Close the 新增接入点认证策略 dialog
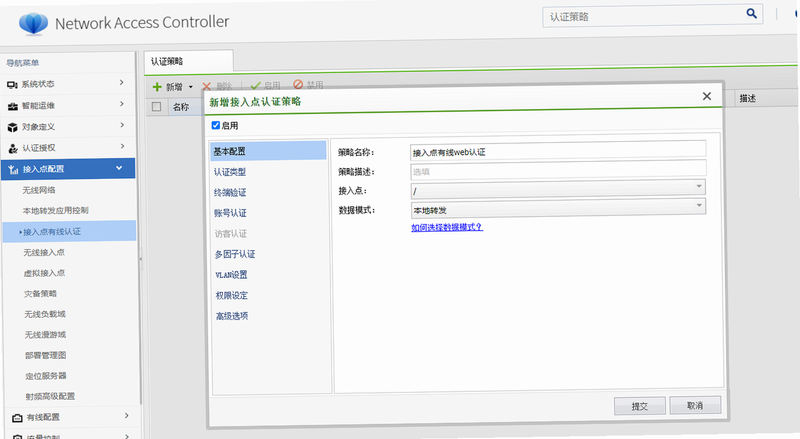Viewport: 800px width, 439px height. coord(707,96)
